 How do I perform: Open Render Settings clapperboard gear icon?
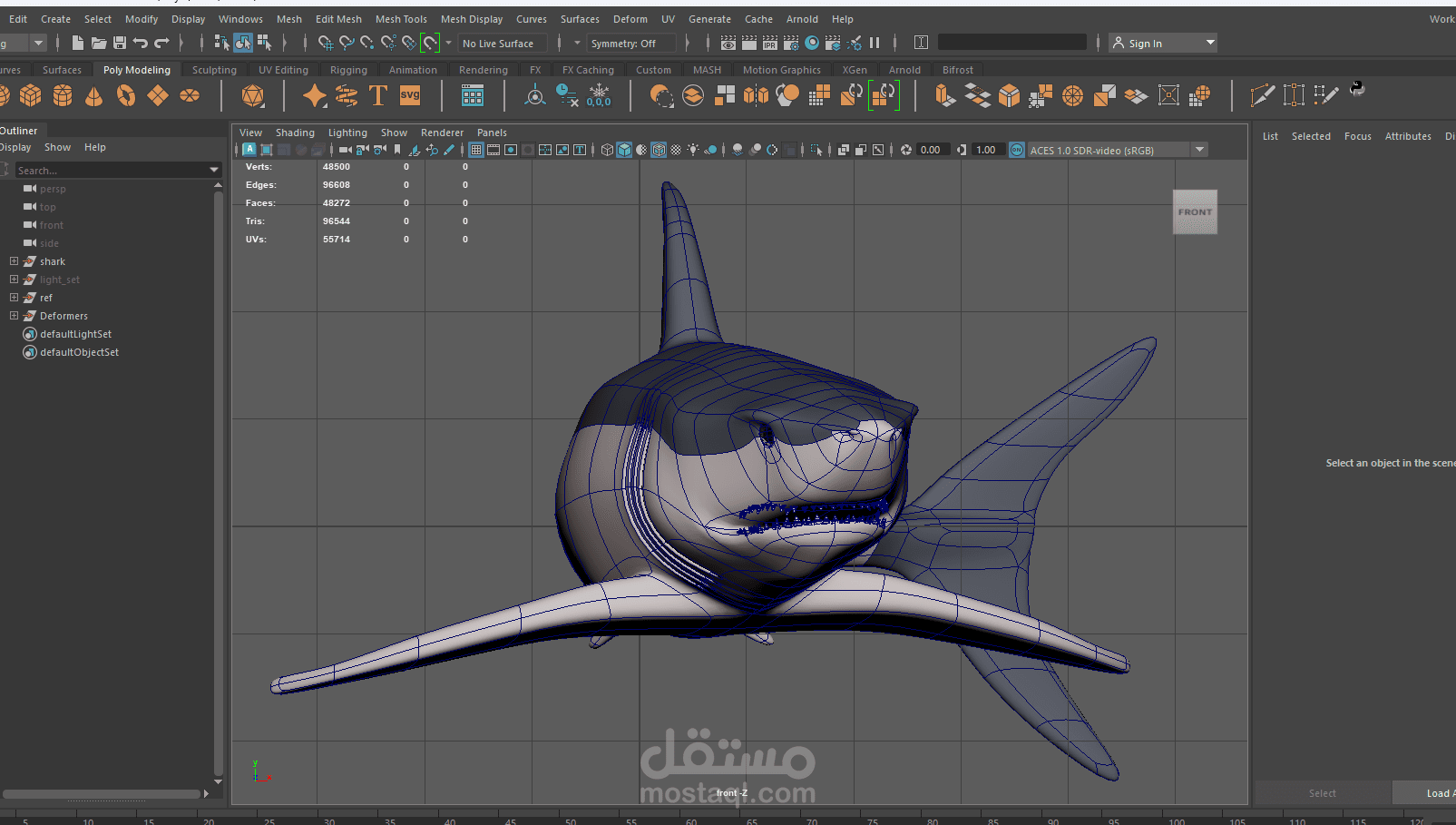point(791,43)
